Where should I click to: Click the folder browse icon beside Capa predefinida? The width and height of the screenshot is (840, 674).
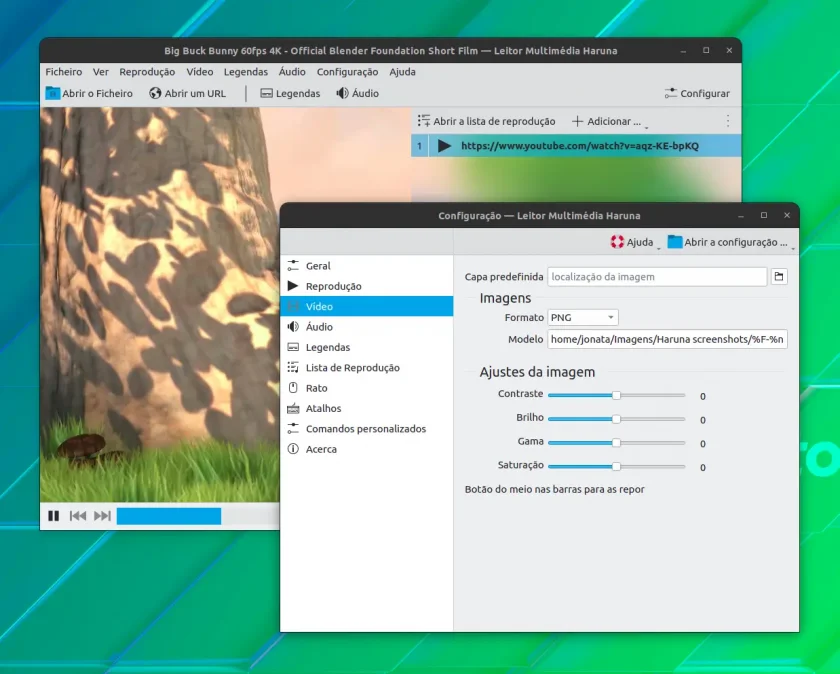click(x=779, y=276)
